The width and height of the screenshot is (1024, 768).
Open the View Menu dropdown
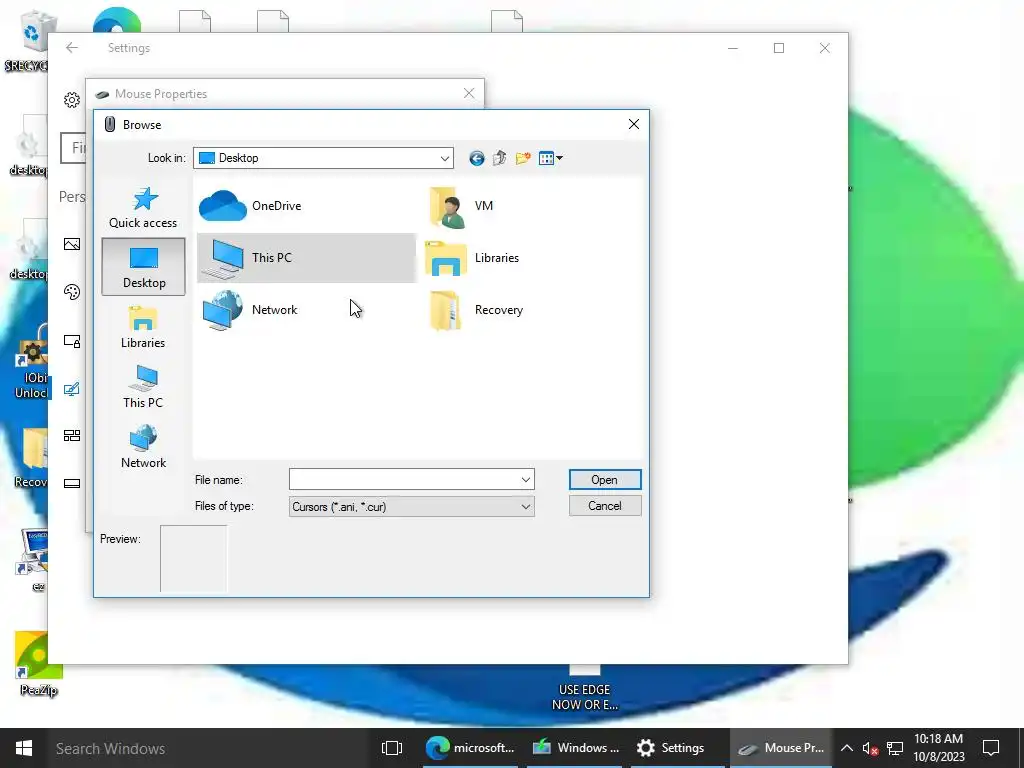click(x=551, y=158)
